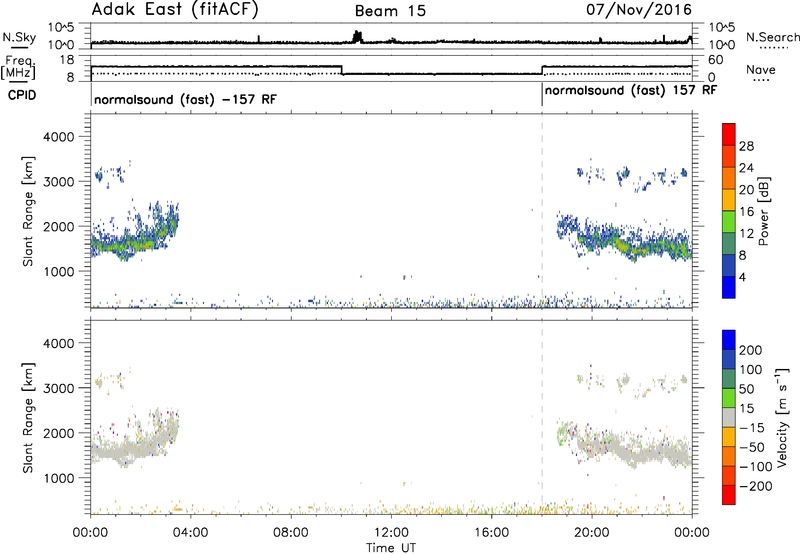Click the right '10^0' N.Search axis tick

tap(722, 45)
